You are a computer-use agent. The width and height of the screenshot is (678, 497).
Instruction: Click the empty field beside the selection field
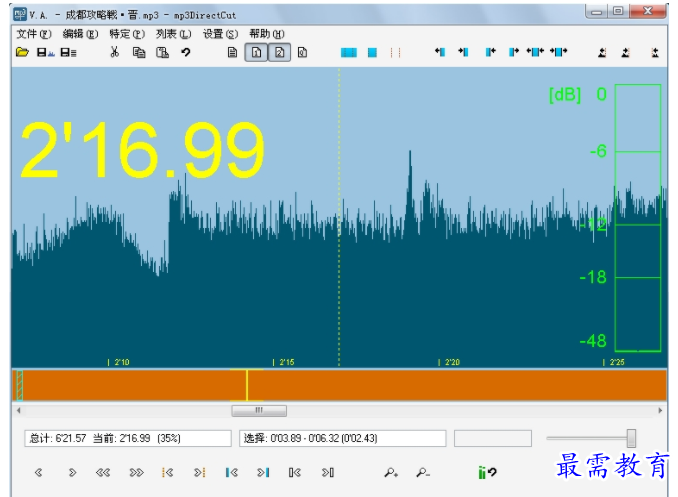(493, 438)
